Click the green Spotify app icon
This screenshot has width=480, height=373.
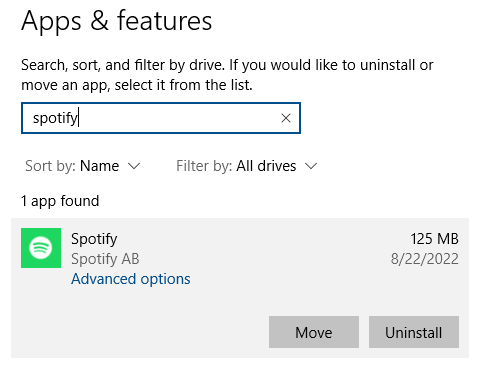click(x=41, y=248)
